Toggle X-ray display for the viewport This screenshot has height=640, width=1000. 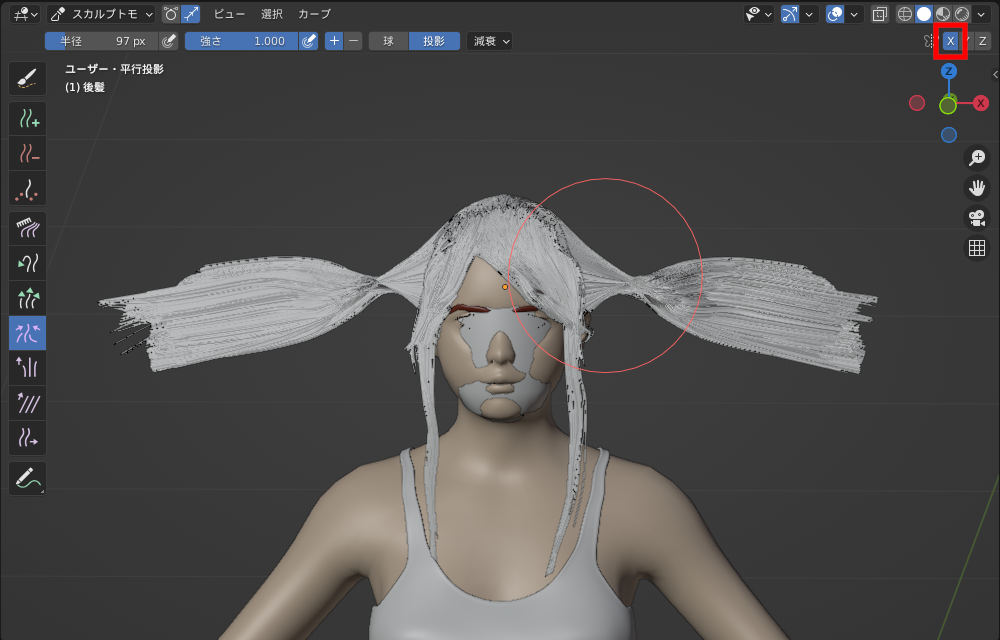[x=879, y=14]
